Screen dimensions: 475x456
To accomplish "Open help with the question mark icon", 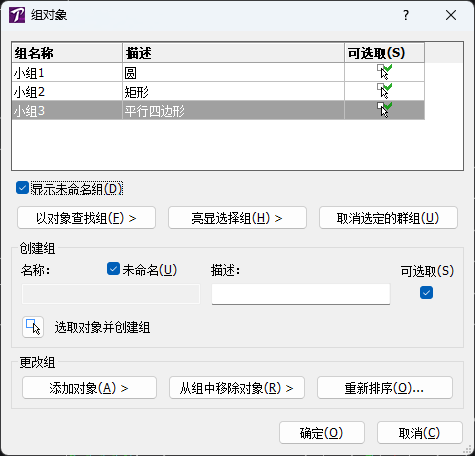I will click(405, 15).
